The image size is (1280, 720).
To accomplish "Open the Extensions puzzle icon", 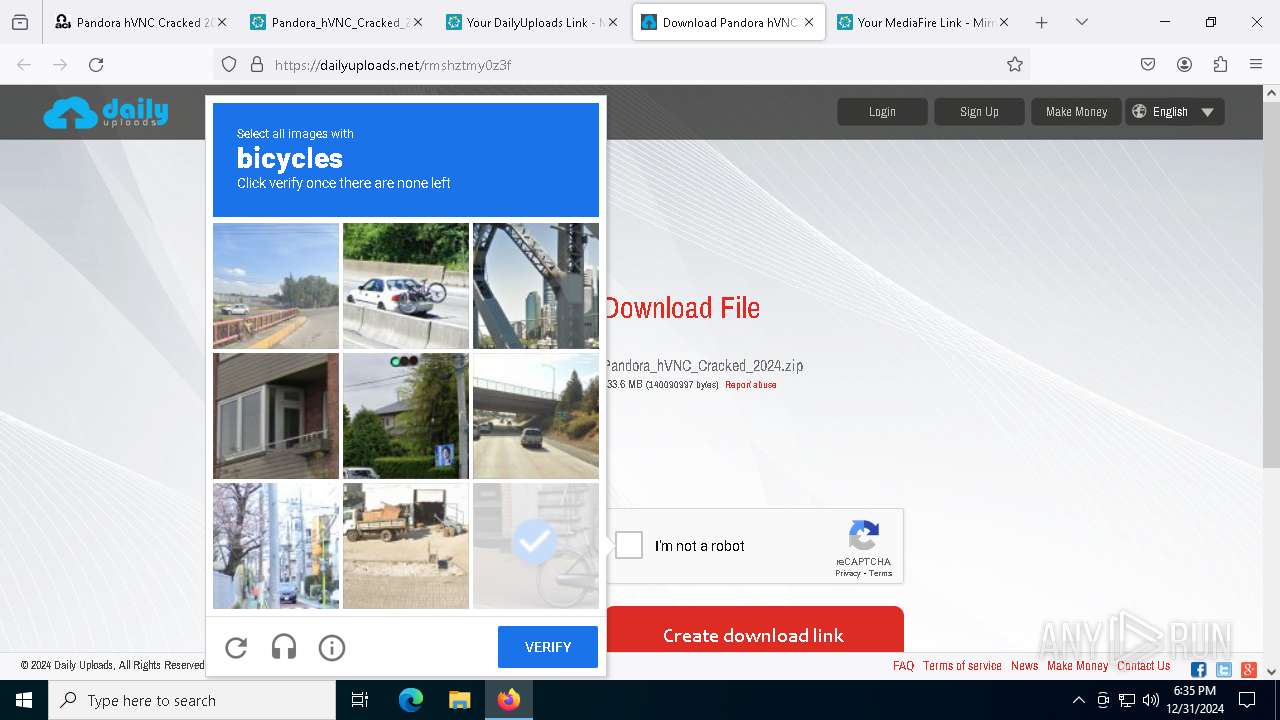I will coord(1220,64).
